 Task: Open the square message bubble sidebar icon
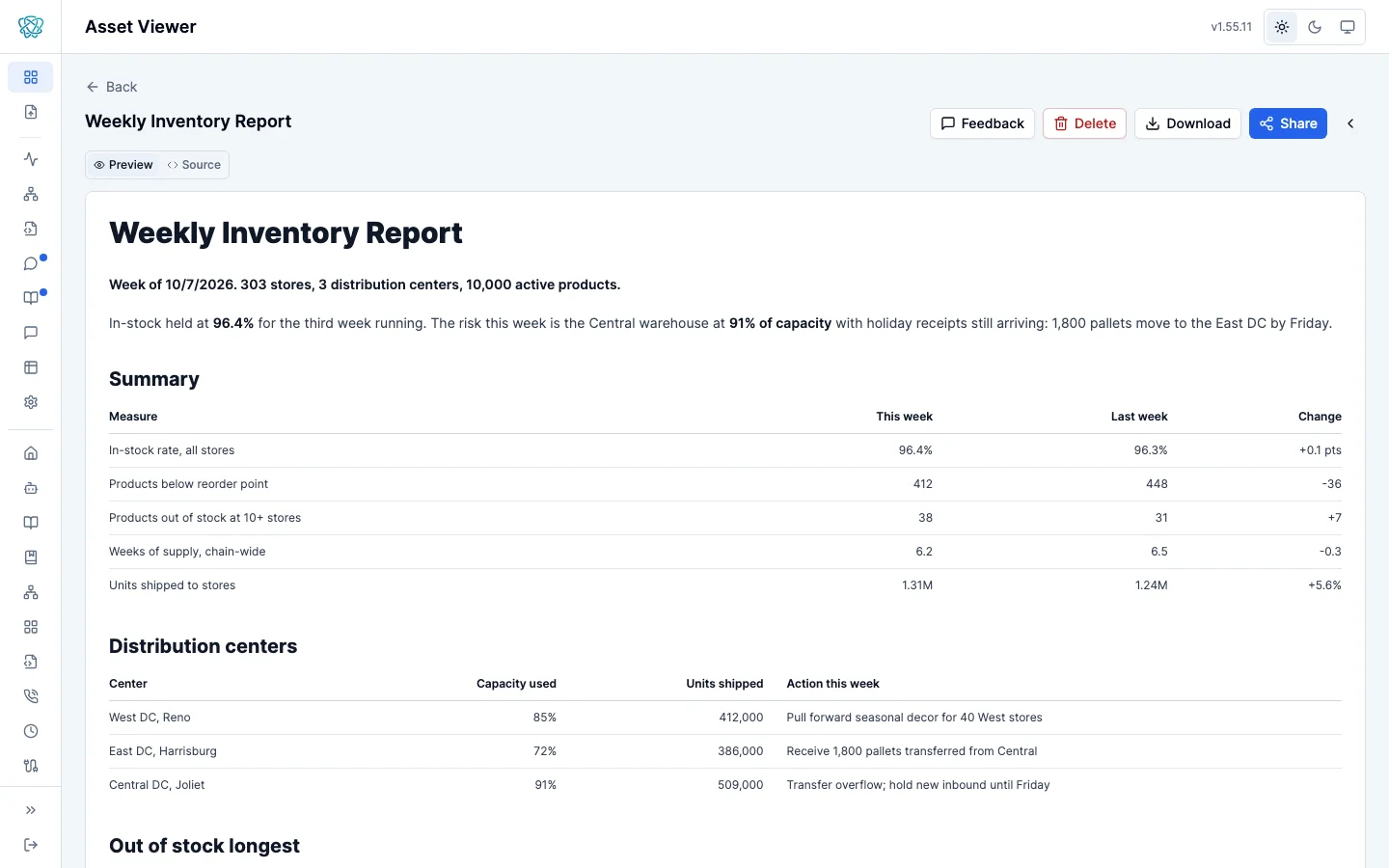coord(31,333)
